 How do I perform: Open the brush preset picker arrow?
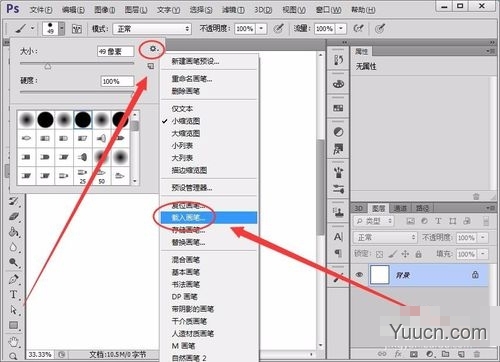62,29
